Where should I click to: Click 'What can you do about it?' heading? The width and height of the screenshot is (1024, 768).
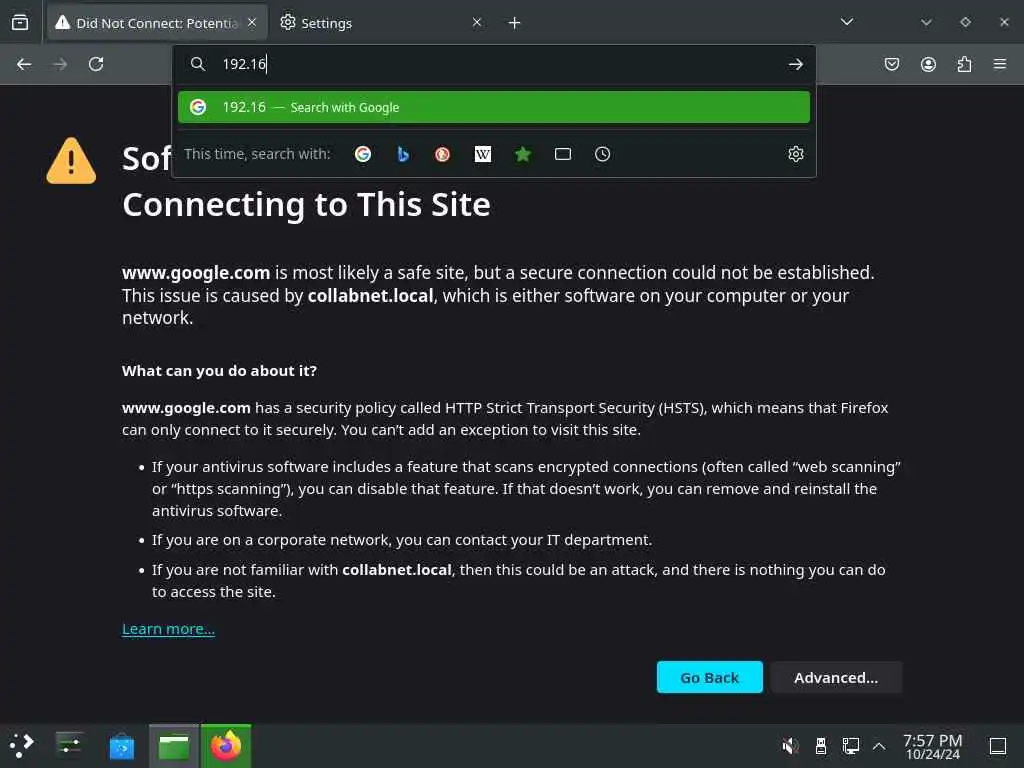click(219, 371)
